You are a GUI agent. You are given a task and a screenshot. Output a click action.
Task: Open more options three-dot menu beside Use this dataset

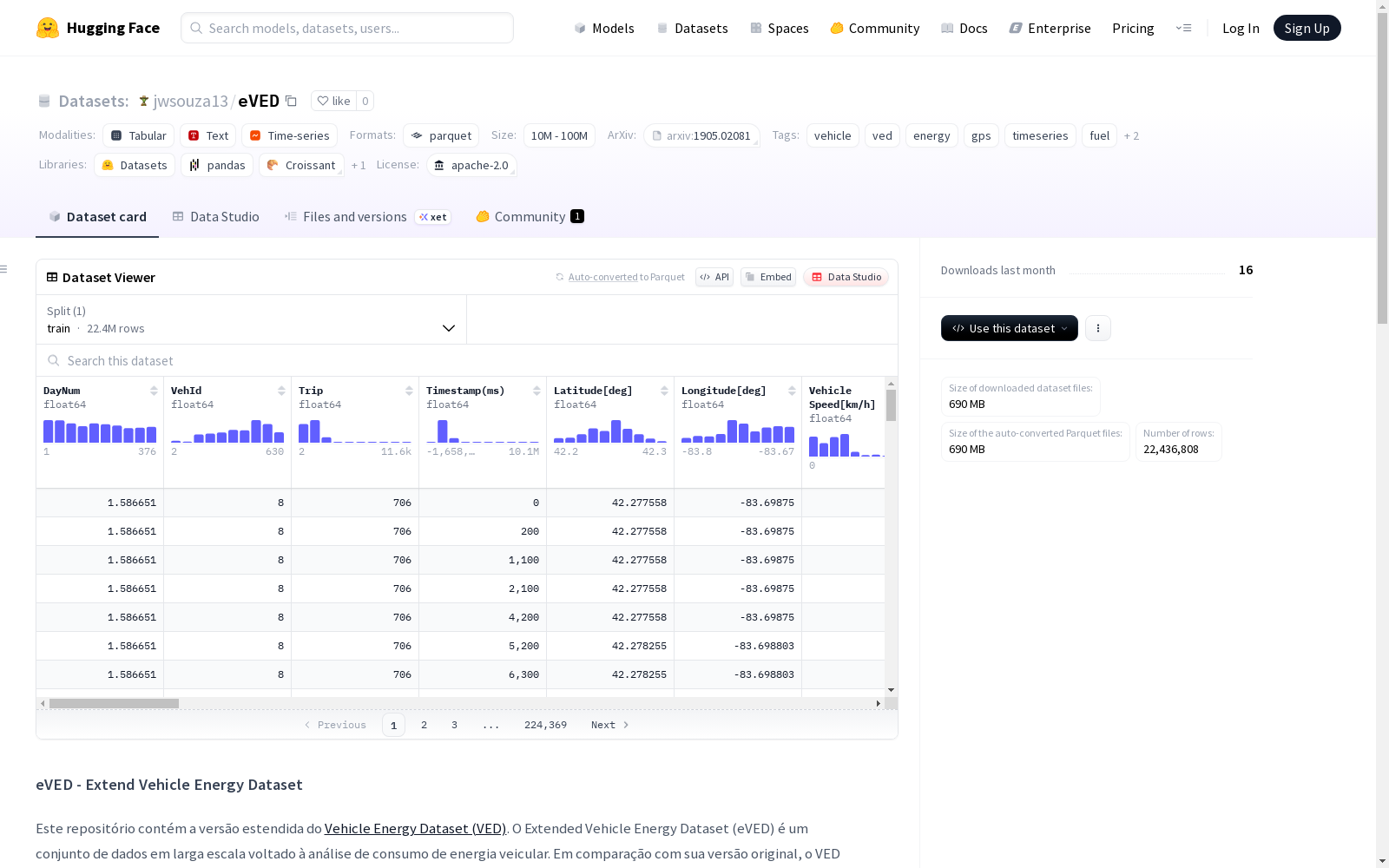pyautogui.click(x=1098, y=328)
